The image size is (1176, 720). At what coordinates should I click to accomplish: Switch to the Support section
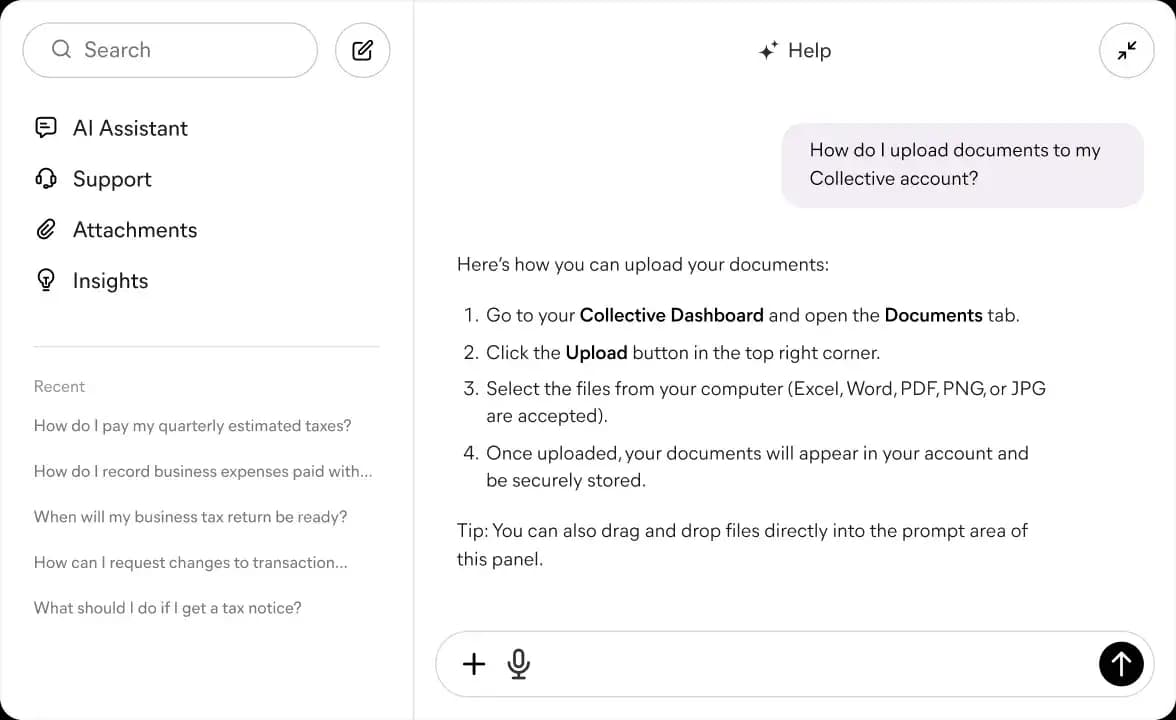(x=111, y=178)
